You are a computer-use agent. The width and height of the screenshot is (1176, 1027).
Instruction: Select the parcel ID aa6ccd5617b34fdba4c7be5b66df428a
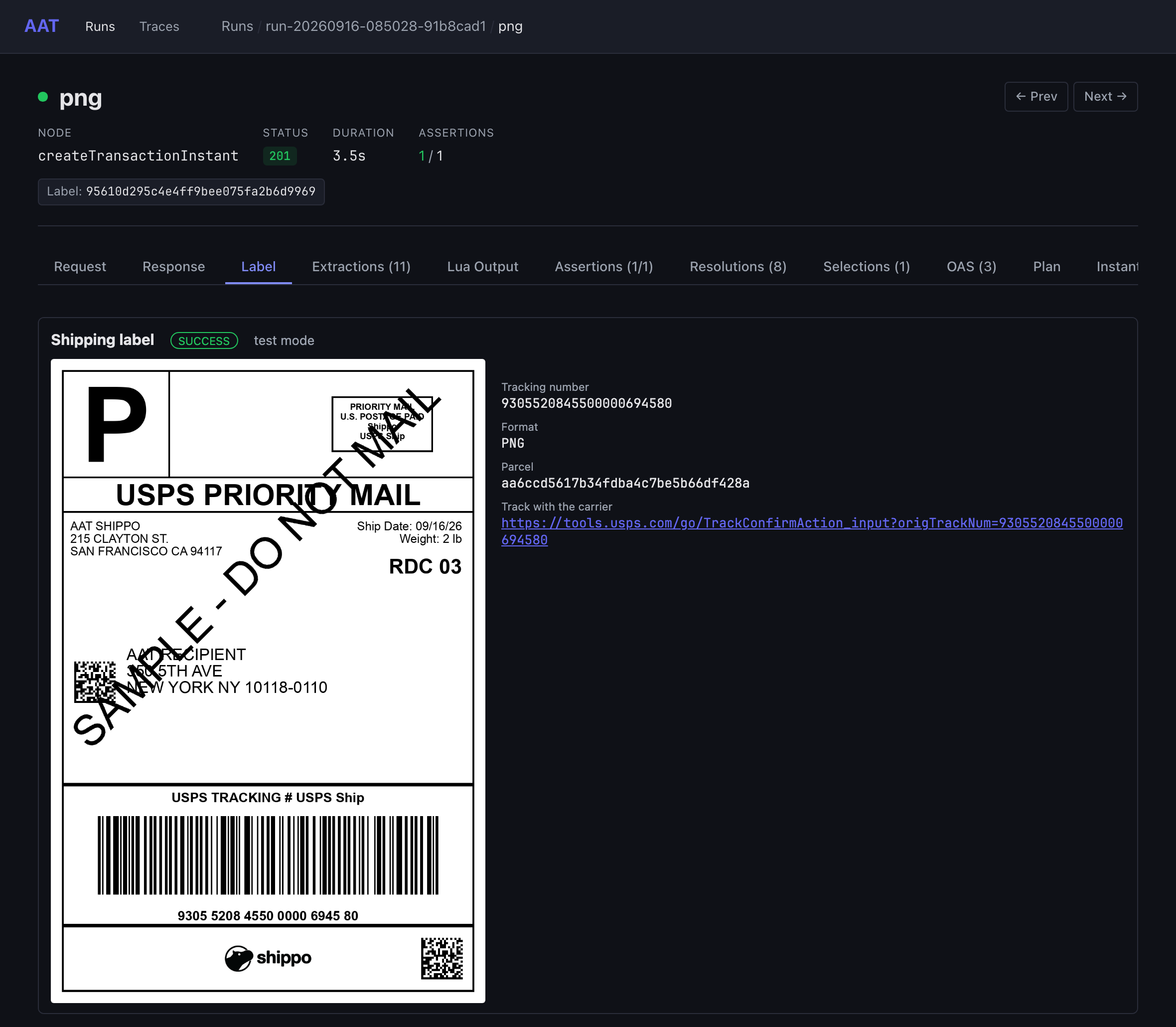pyautogui.click(x=625, y=483)
